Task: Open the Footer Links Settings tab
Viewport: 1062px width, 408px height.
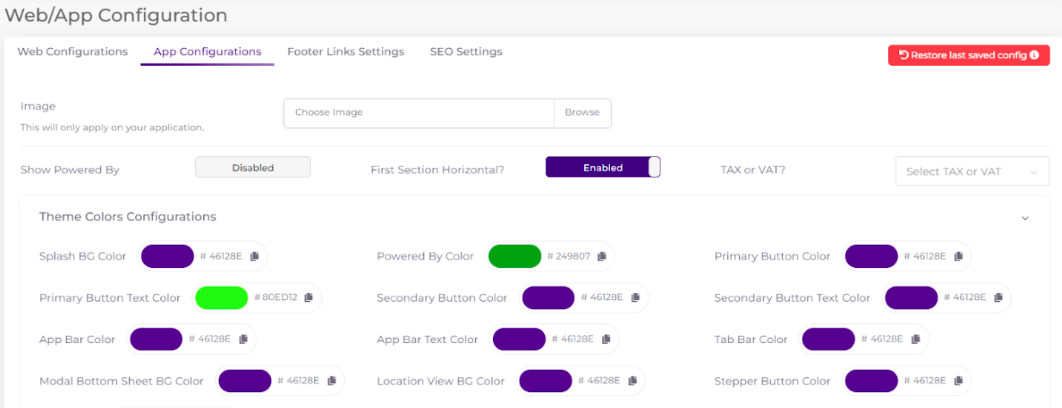Action: point(345,52)
